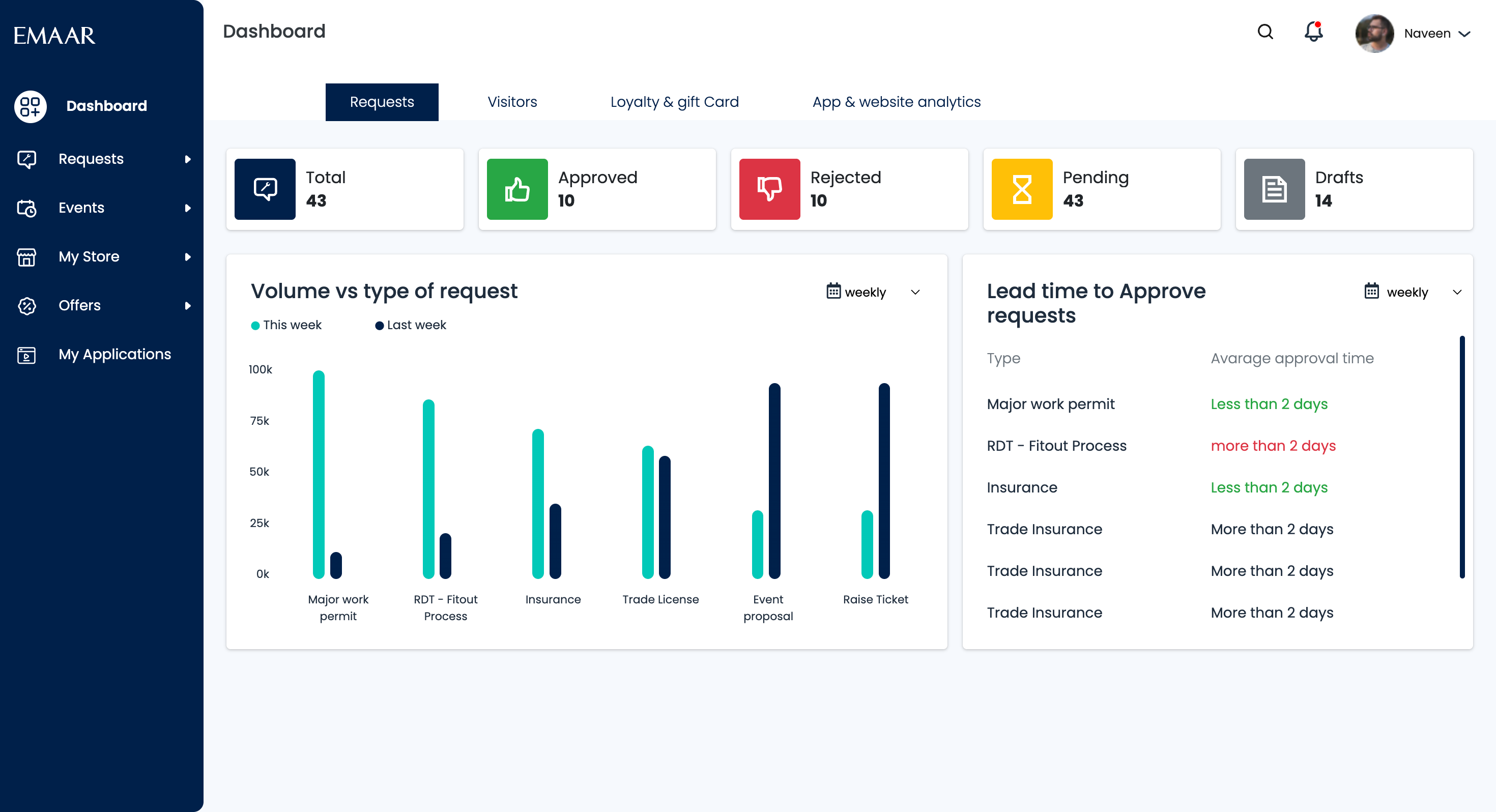Viewport: 1496px width, 812px height.
Task: Click the gray Drafts document icon
Action: [1274, 189]
